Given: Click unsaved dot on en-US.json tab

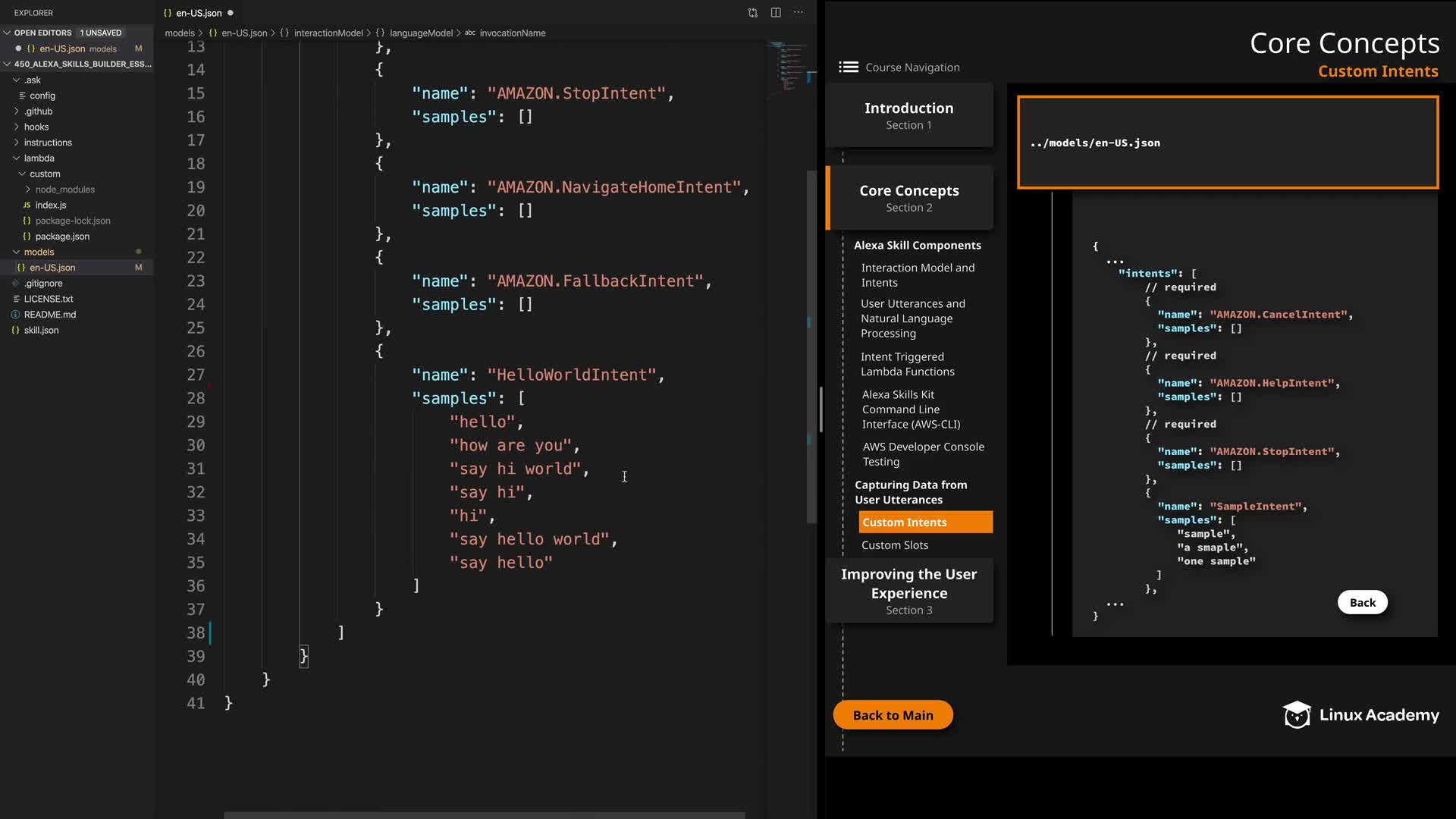Looking at the screenshot, I should (x=231, y=13).
